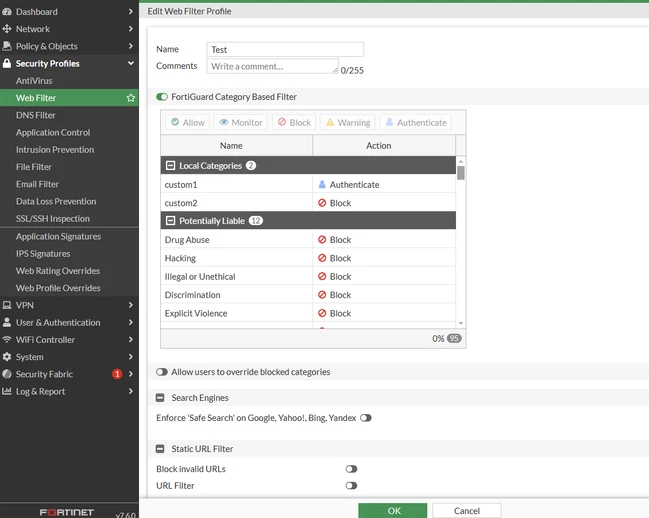The height and width of the screenshot is (518, 649).
Task: Click the Dashboard gauge icon in sidebar
Action: point(7,12)
